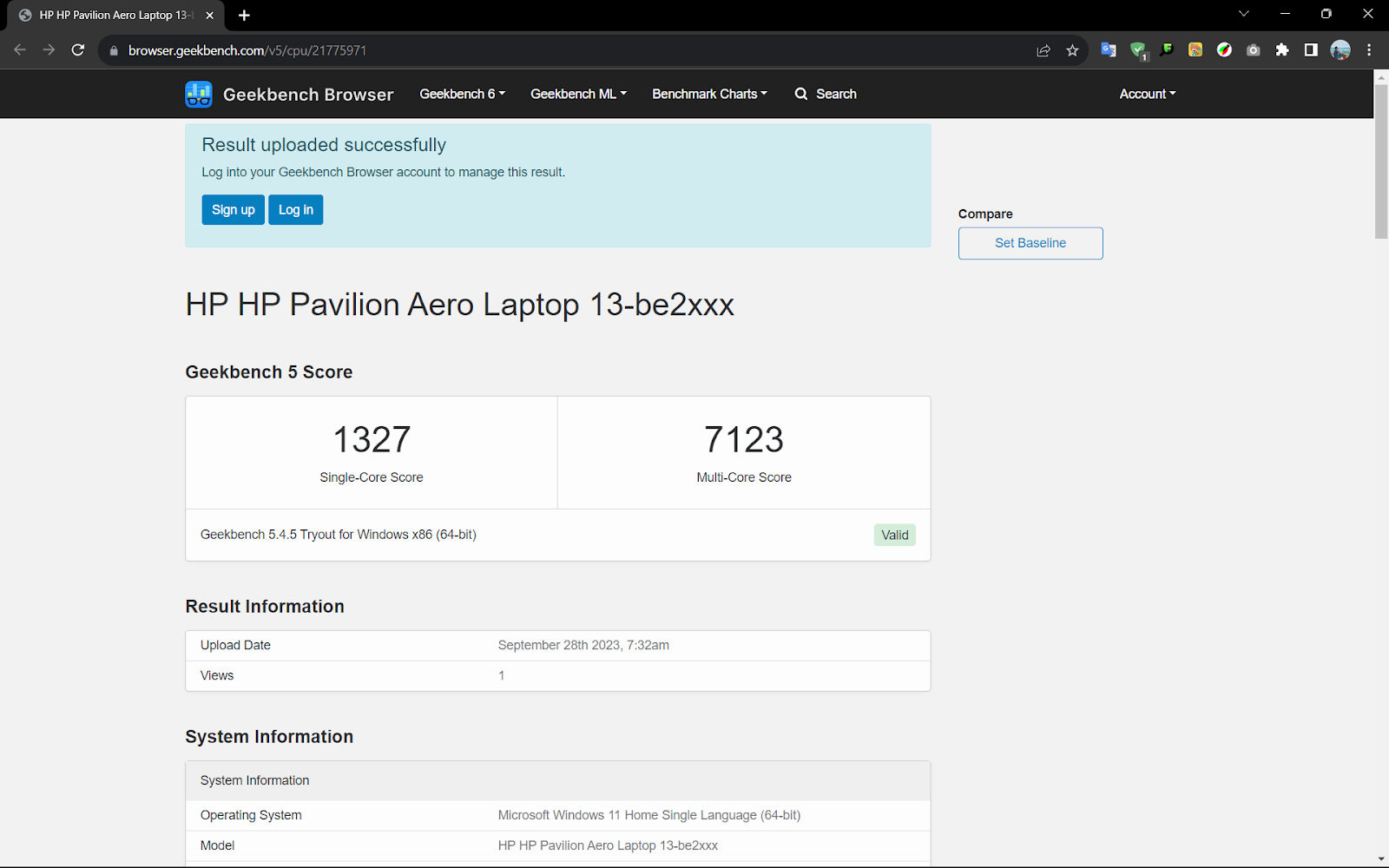This screenshot has height=868, width=1389.
Task: Open the Chrome profile avatar
Action: [1340, 50]
